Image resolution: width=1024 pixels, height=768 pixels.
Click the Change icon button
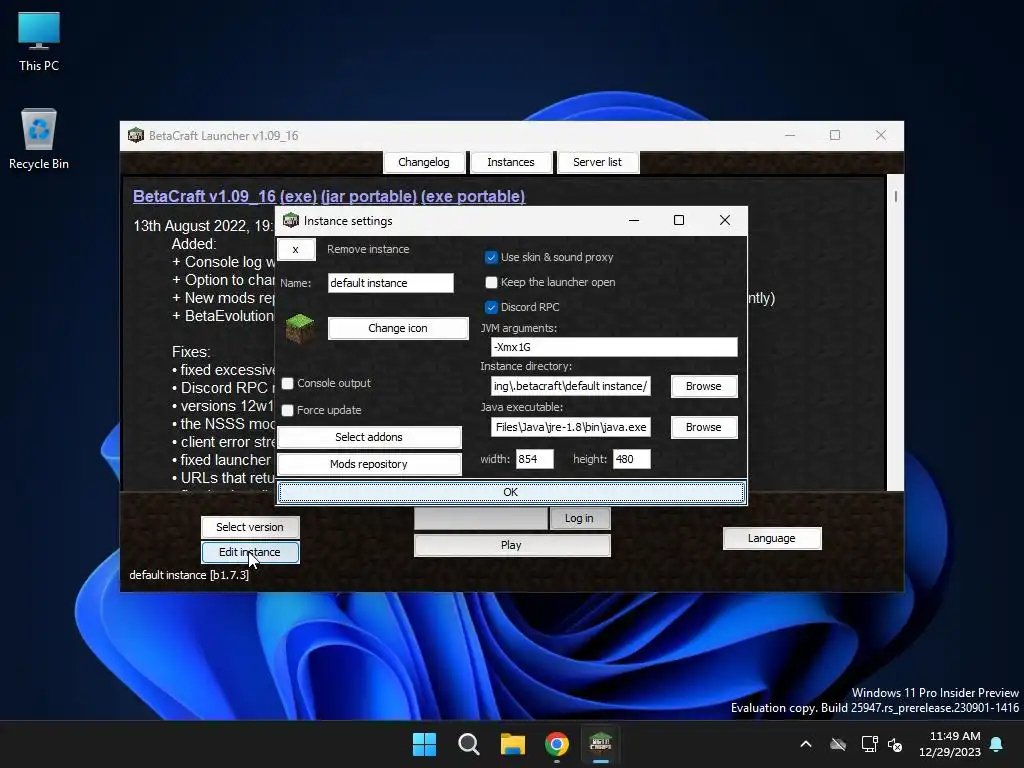click(x=398, y=328)
